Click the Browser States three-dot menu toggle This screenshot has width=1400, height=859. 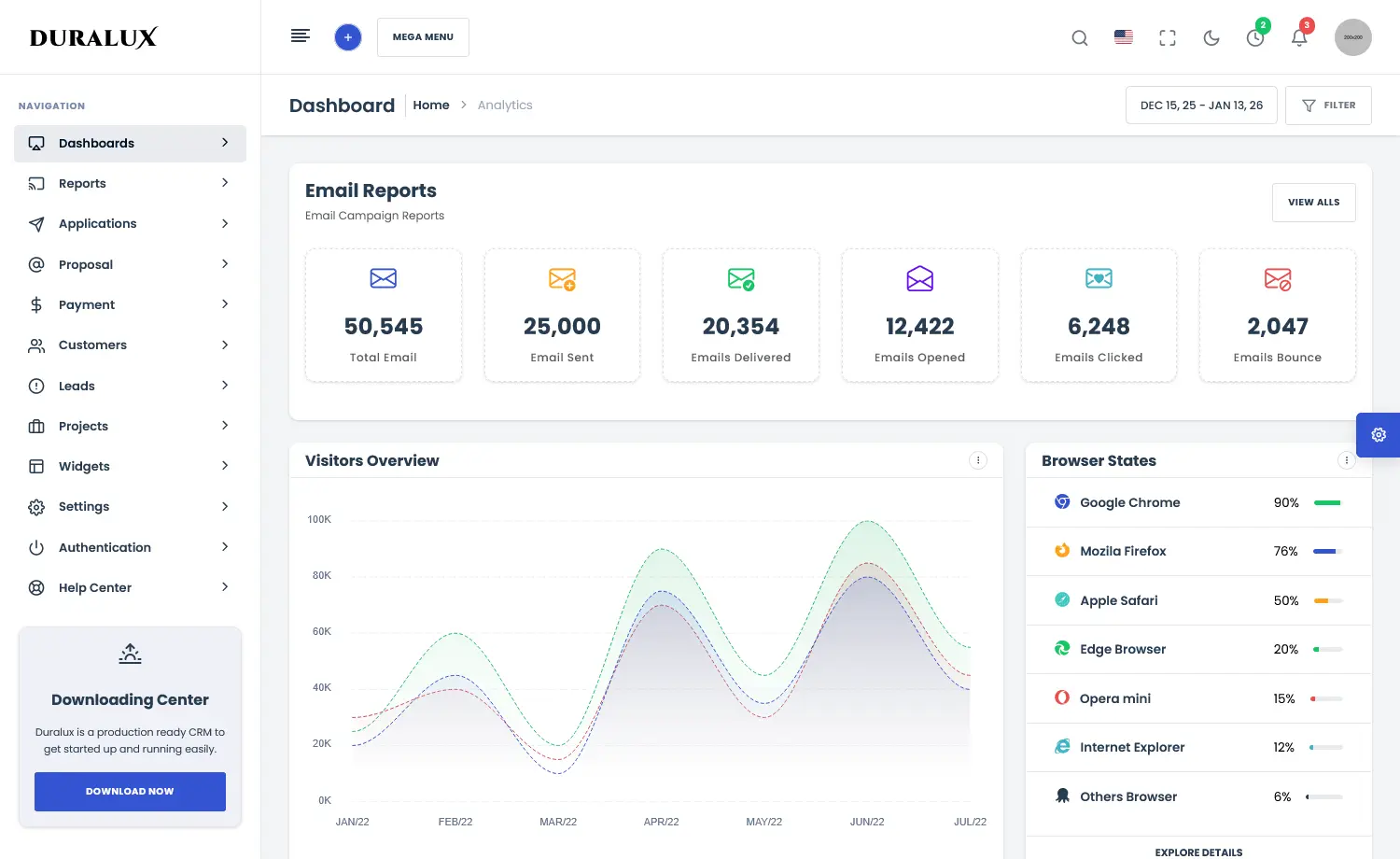point(1346,459)
